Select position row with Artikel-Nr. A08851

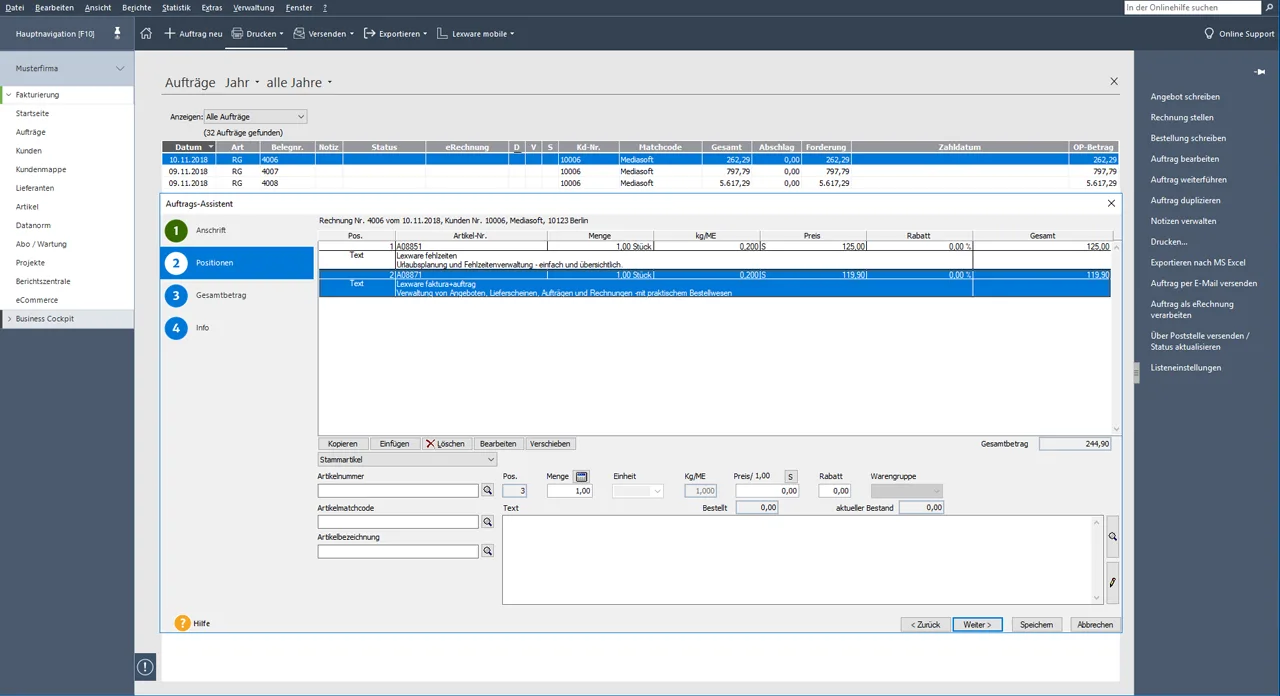coord(714,246)
